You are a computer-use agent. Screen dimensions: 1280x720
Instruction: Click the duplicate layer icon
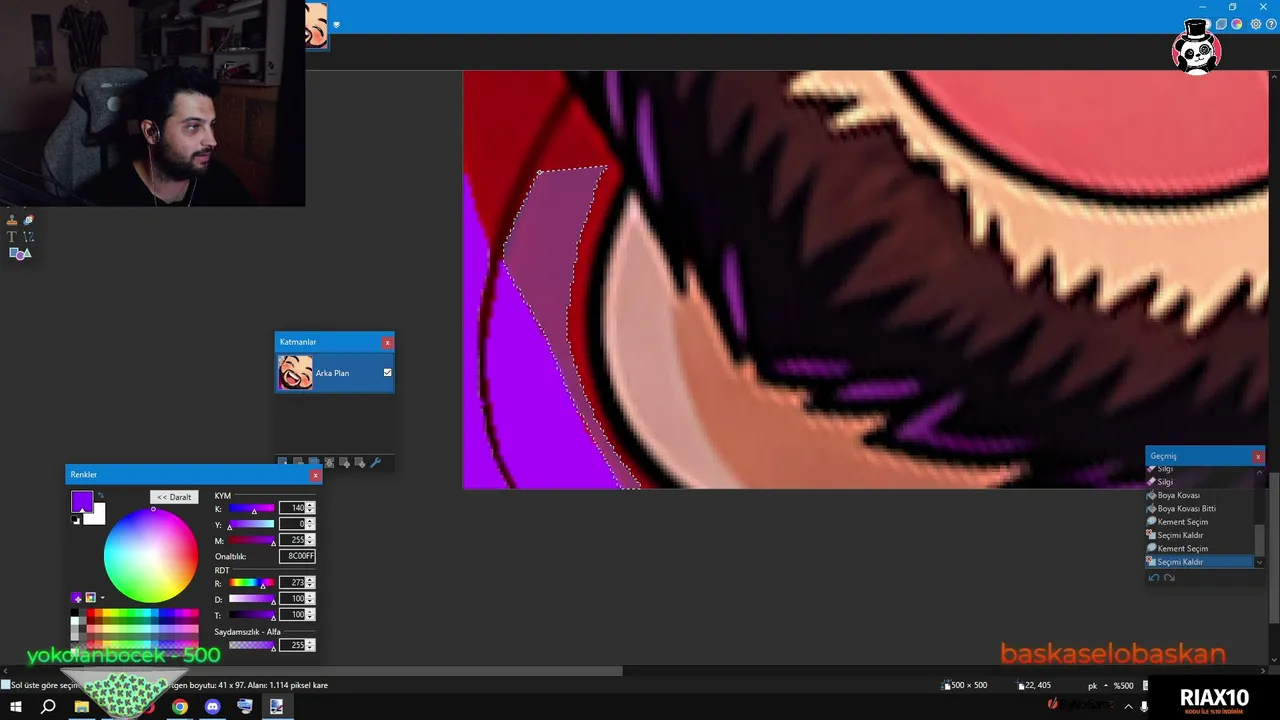(x=314, y=463)
